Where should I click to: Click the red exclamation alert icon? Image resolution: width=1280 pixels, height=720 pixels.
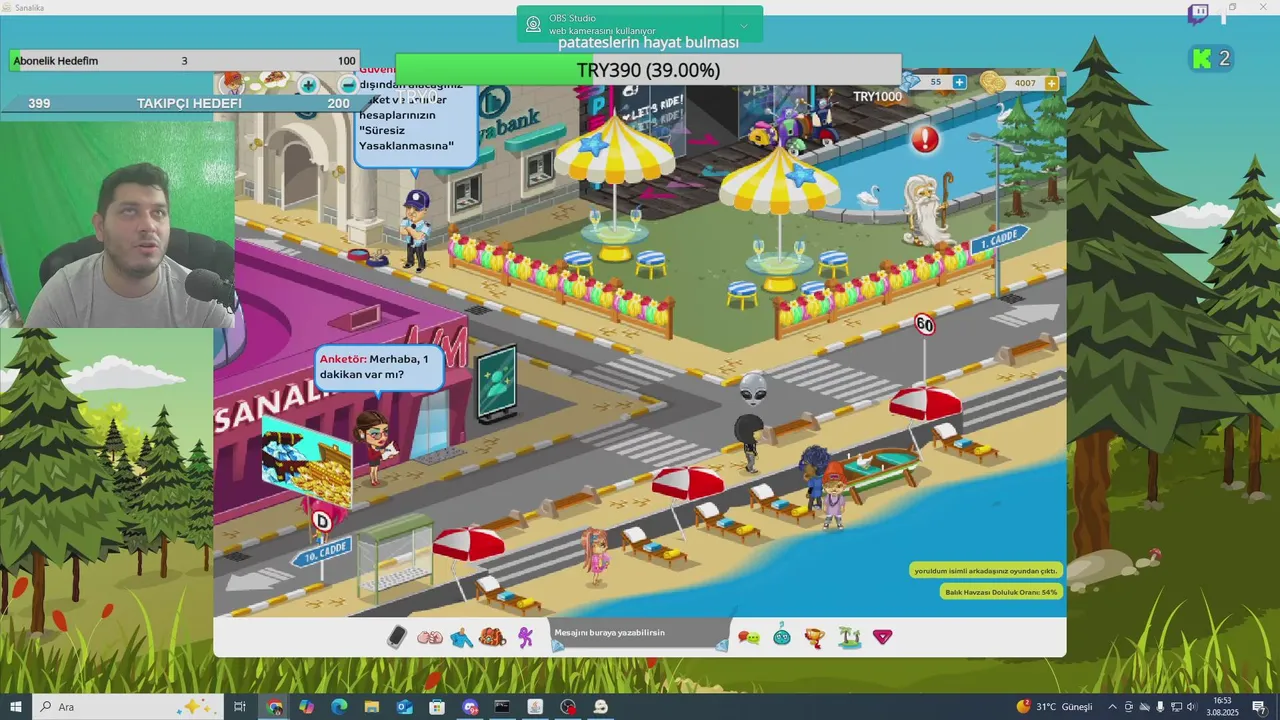925,139
